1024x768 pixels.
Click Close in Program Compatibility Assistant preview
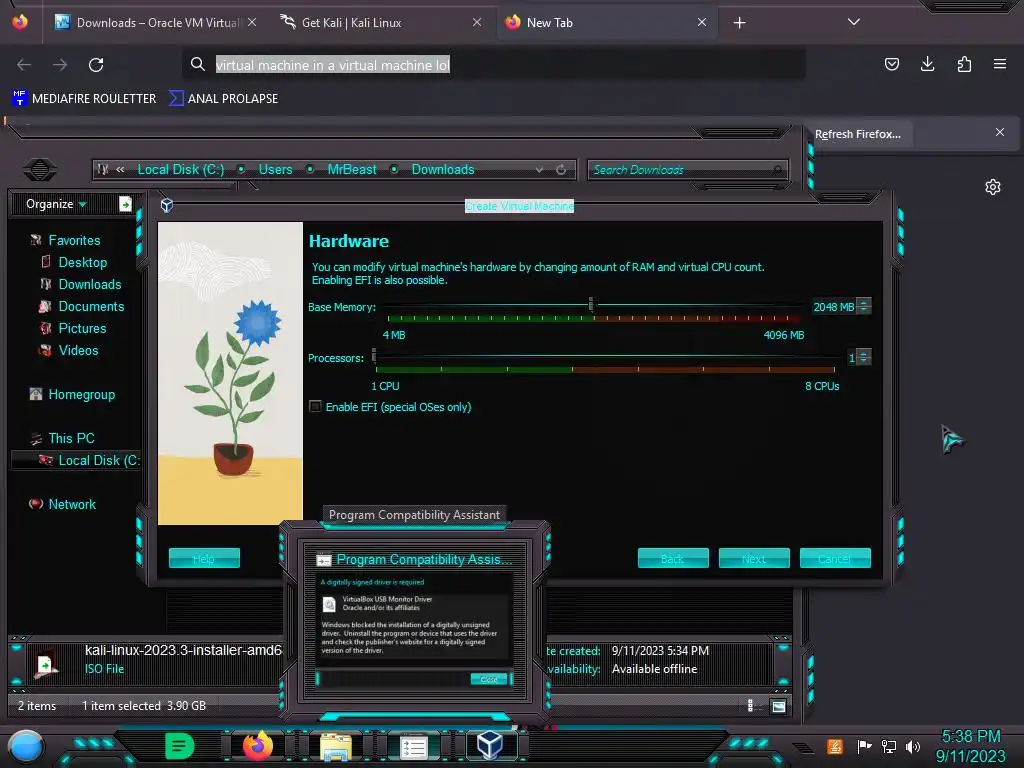[488, 679]
